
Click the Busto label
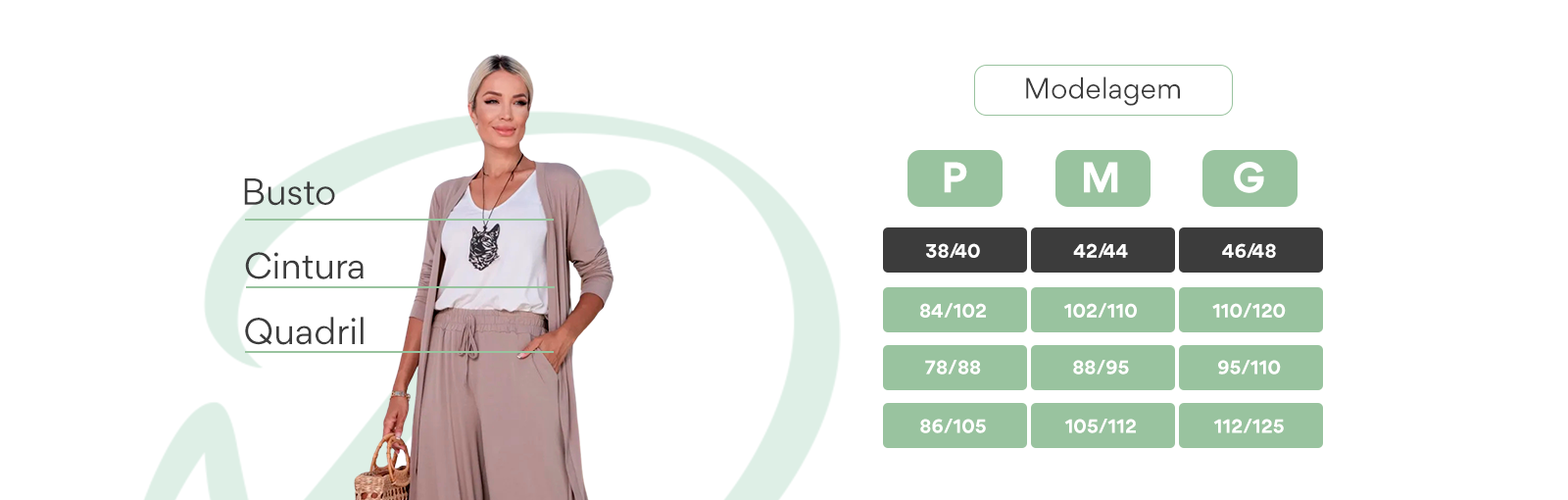pyautogui.click(x=289, y=193)
